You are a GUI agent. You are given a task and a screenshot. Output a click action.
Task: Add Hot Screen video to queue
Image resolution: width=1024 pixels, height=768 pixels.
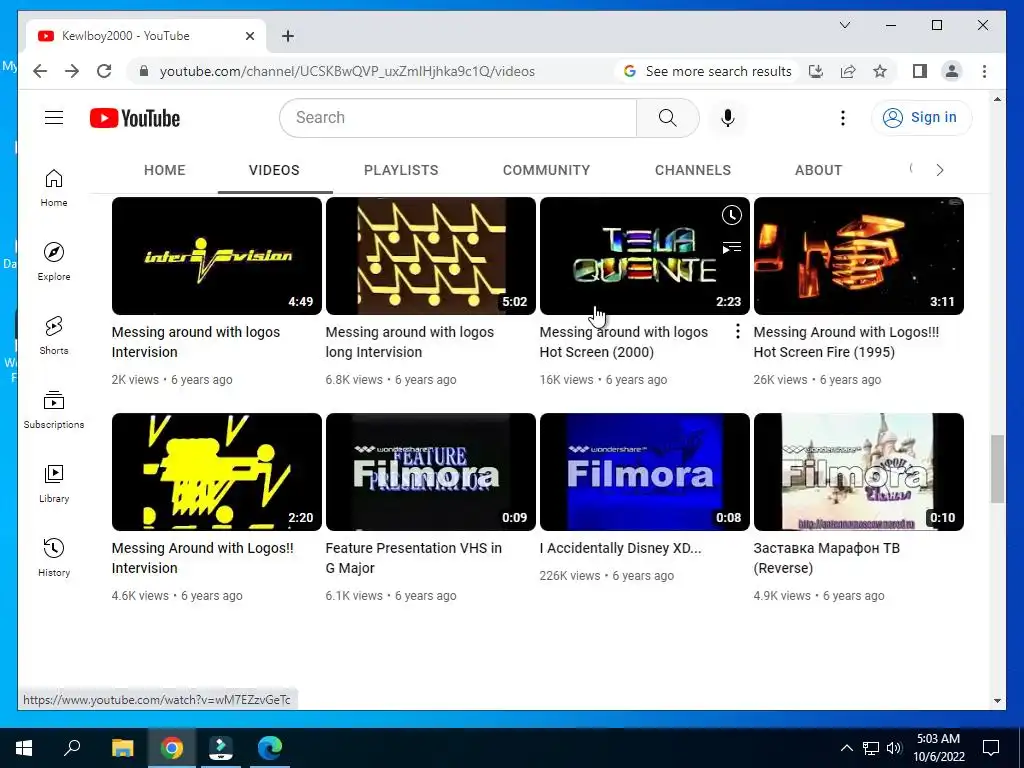[731, 247]
